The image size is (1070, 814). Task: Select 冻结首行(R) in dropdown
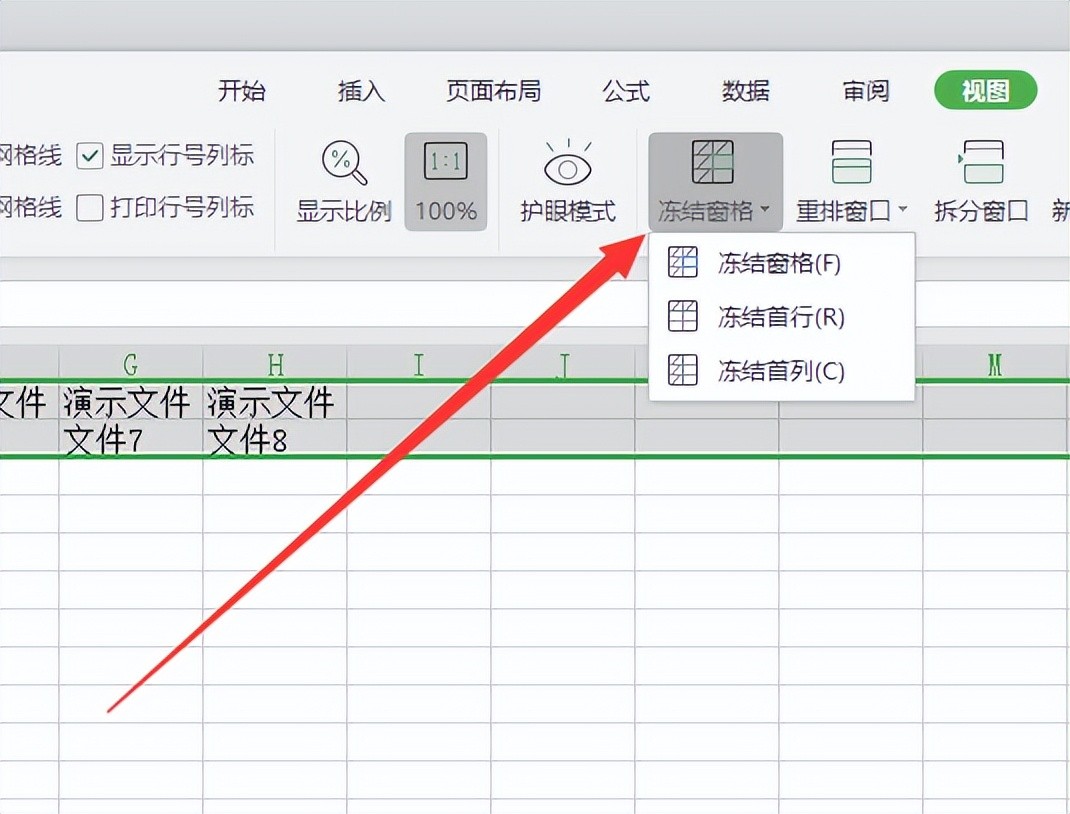tap(781, 318)
